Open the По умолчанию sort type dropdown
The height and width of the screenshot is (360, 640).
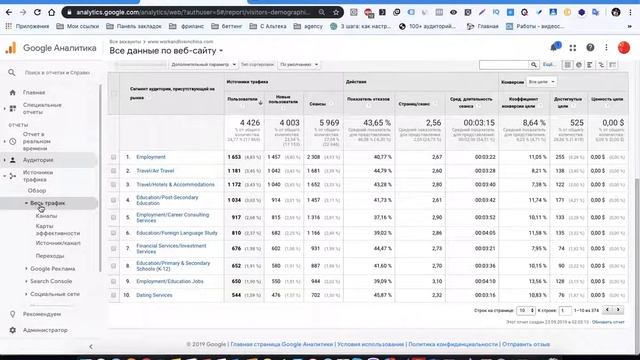pyautogui.click(x=299, y=64)
